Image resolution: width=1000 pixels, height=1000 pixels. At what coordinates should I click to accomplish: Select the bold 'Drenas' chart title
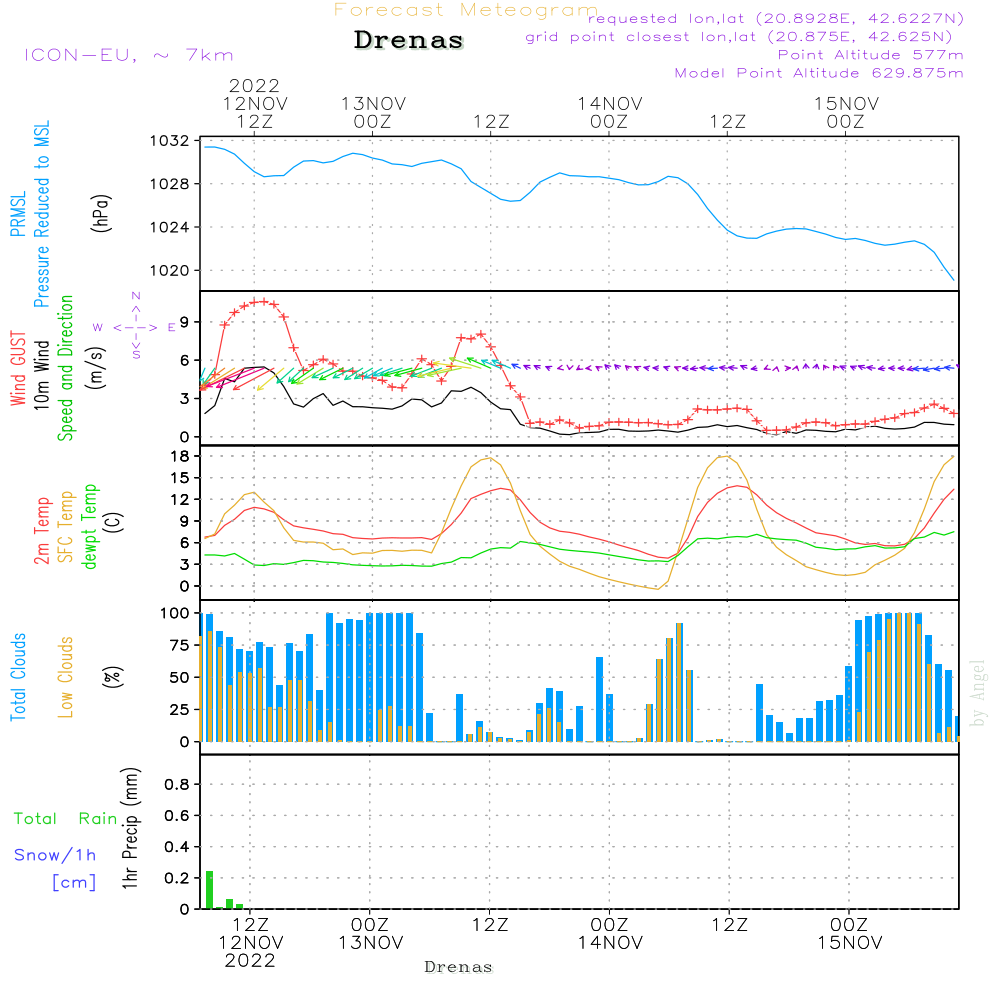pos(409,41)
